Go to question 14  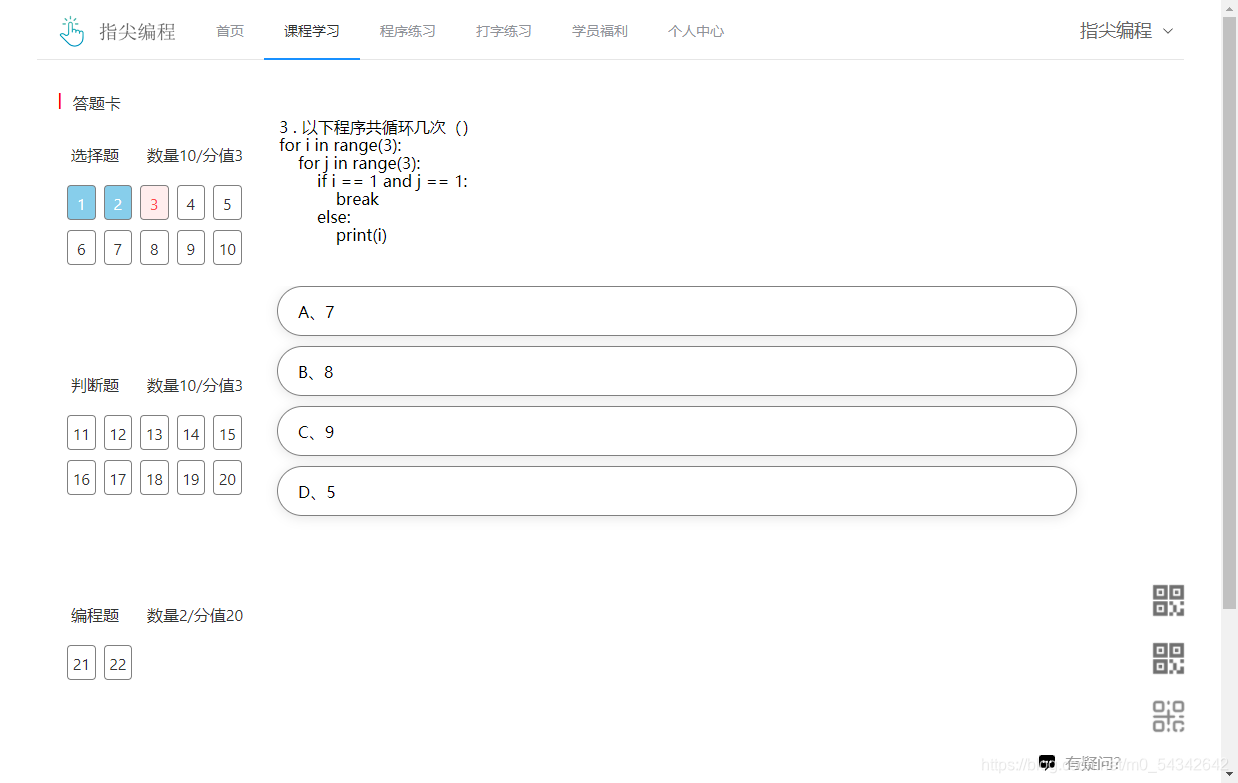click(x=191, y=433)
